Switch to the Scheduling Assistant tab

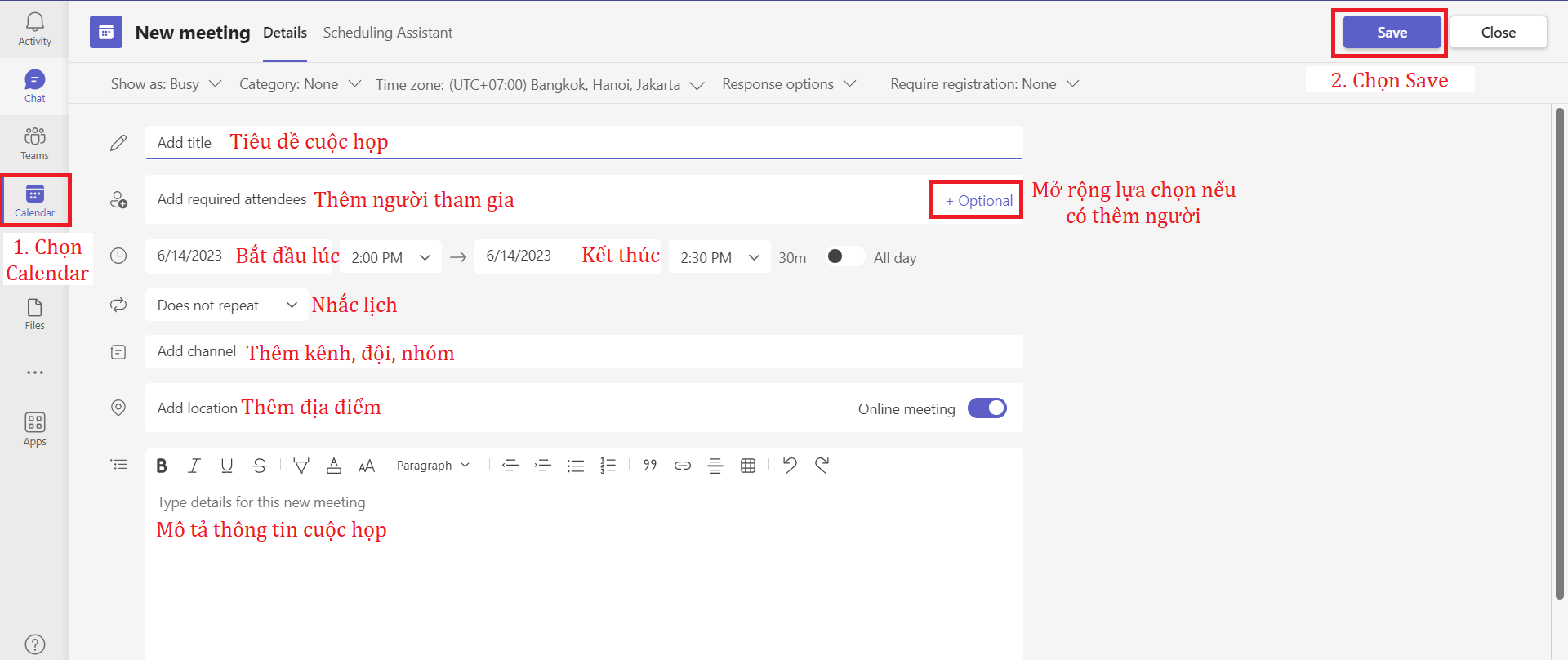point(387,33)
